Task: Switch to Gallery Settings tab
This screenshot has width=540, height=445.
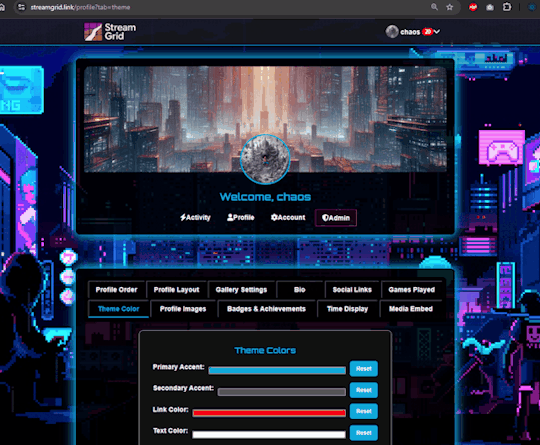Action: [241, 290]
